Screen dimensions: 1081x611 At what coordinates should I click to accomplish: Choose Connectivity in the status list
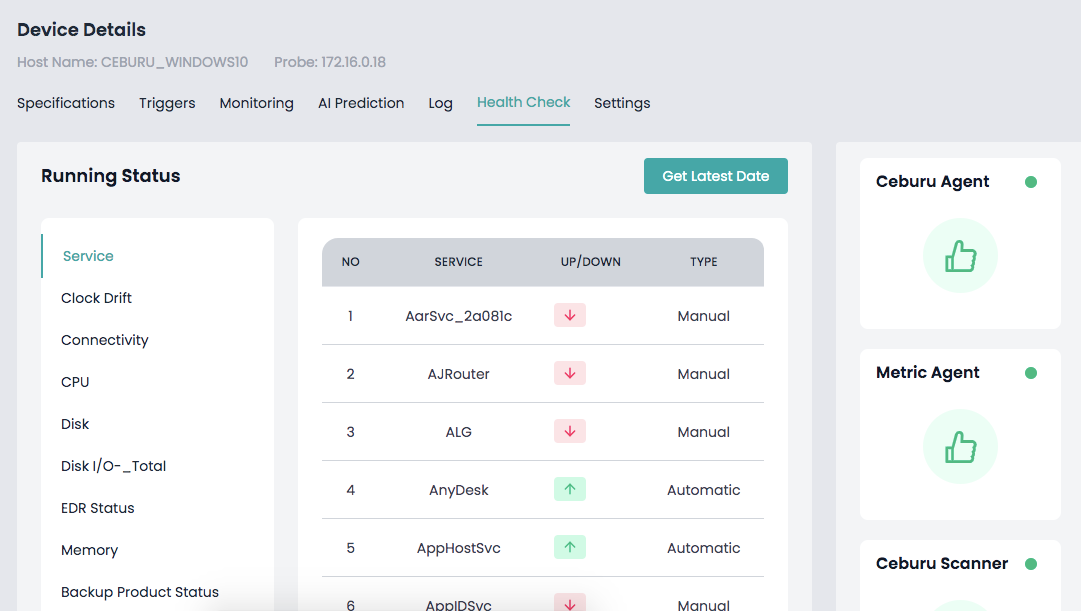(x=104, y=340)
